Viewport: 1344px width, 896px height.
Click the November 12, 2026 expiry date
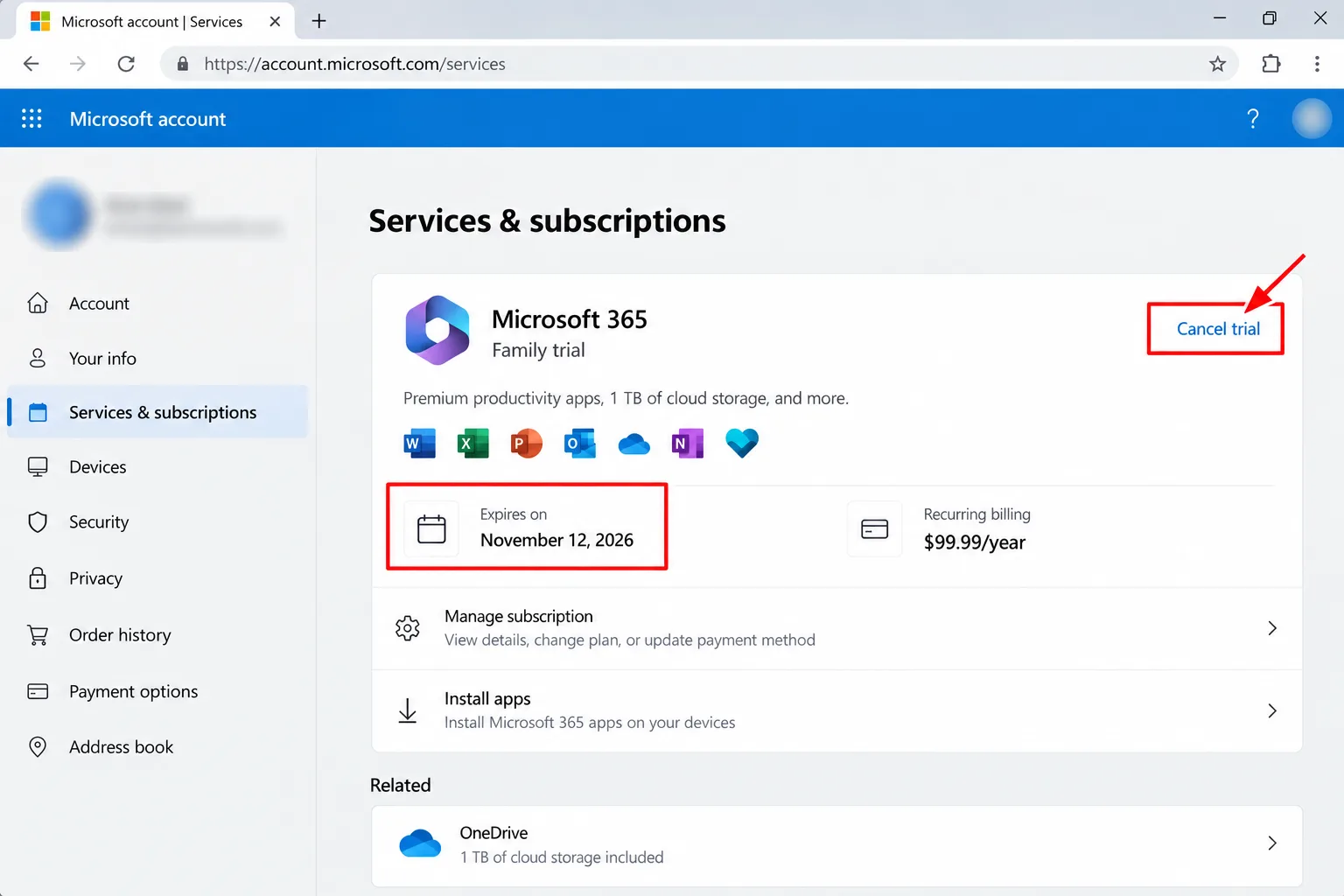pos(556,540)
